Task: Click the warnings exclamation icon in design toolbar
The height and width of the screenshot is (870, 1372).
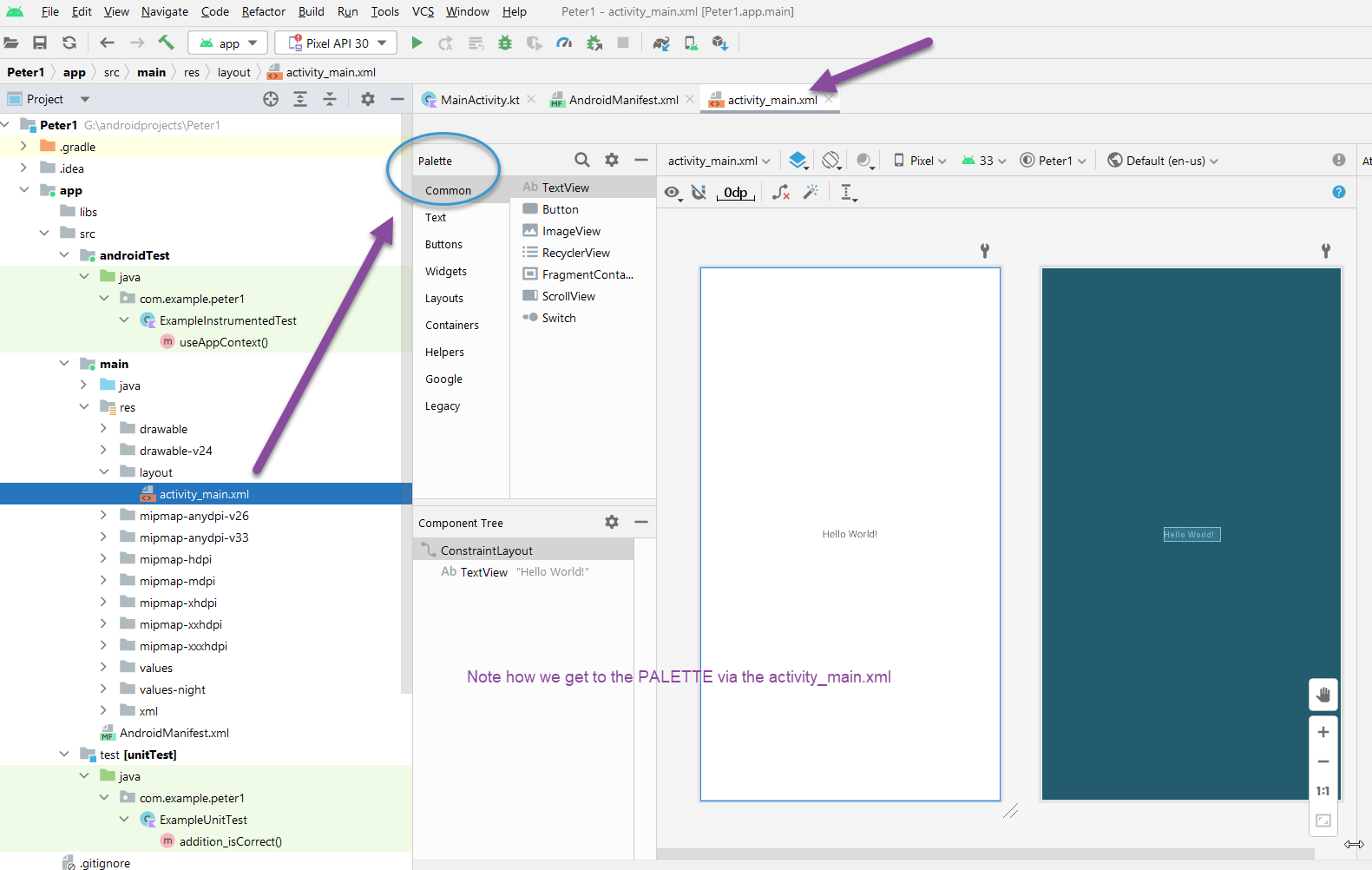Action: [1339, 160]
